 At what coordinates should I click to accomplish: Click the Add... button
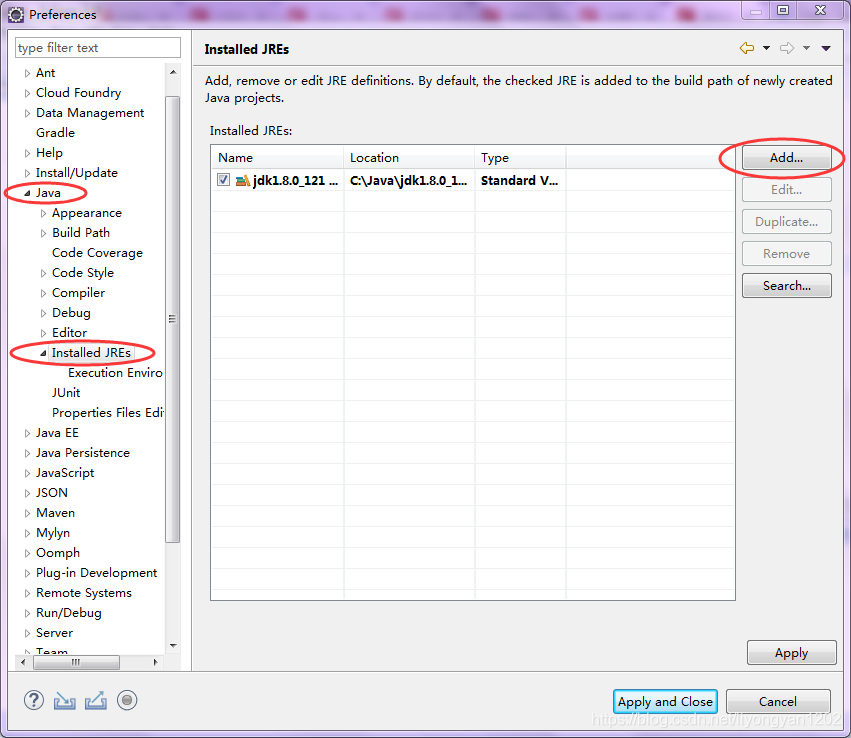[x=786, y=158]
